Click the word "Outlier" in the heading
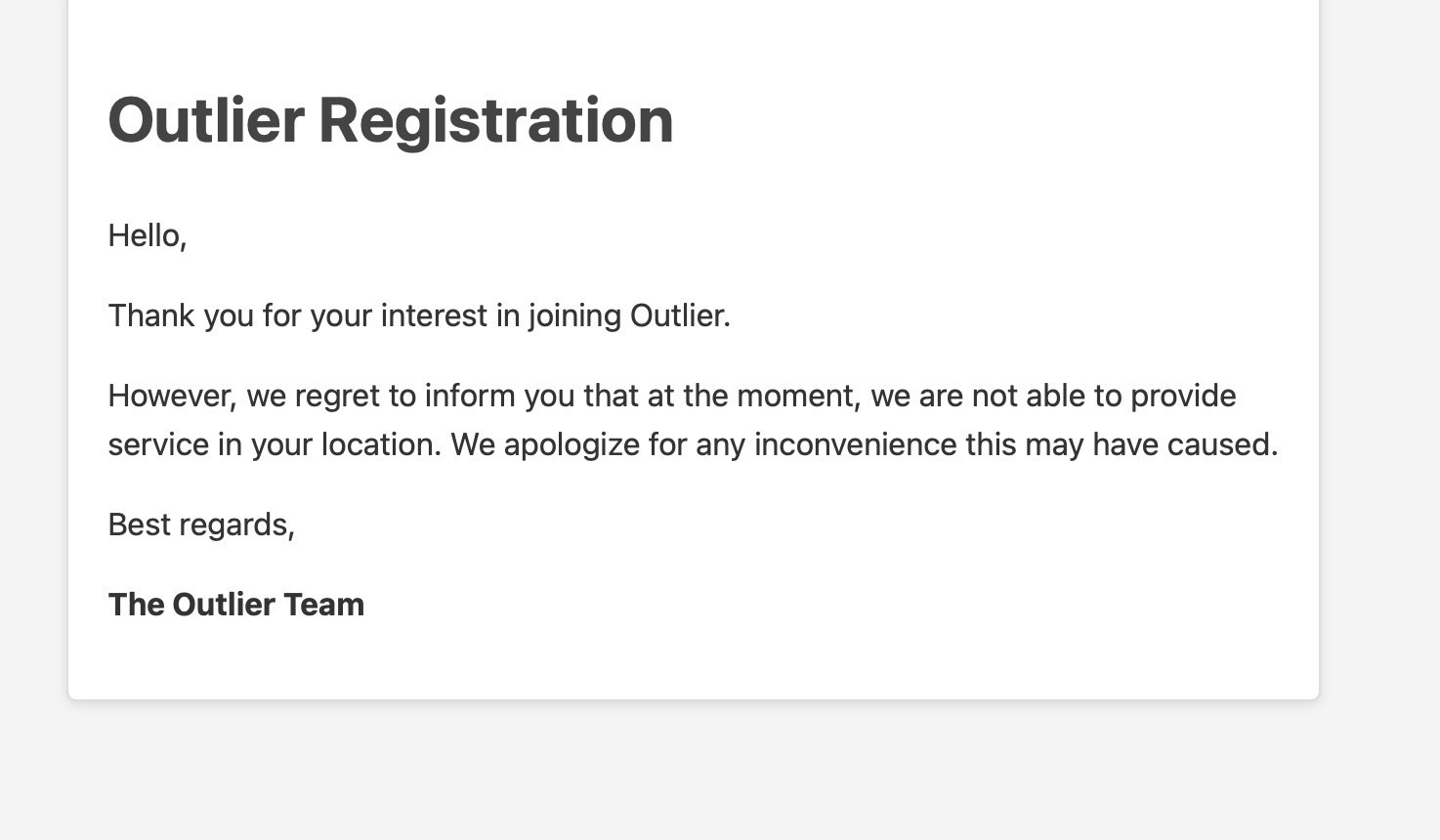The width and height of the screenshot is (1440, 840). coord(206,120)
